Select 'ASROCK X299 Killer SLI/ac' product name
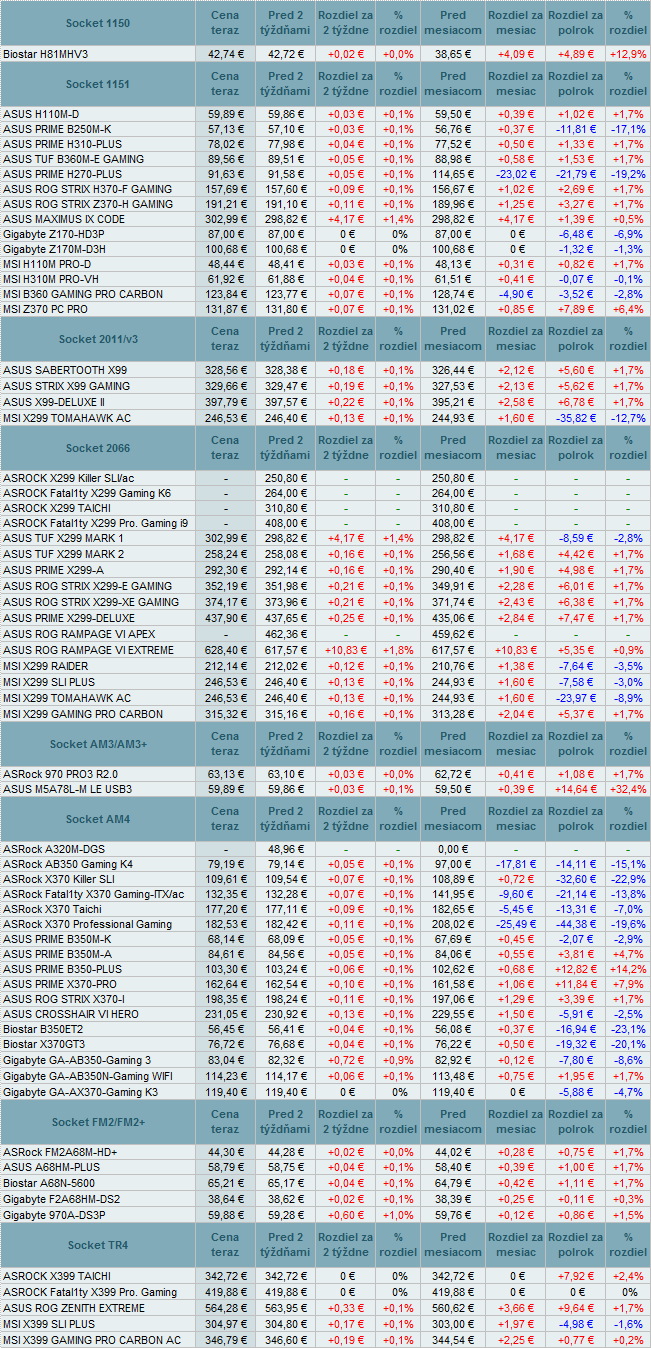Screen dimensions: 651x1348 (68, 478)
